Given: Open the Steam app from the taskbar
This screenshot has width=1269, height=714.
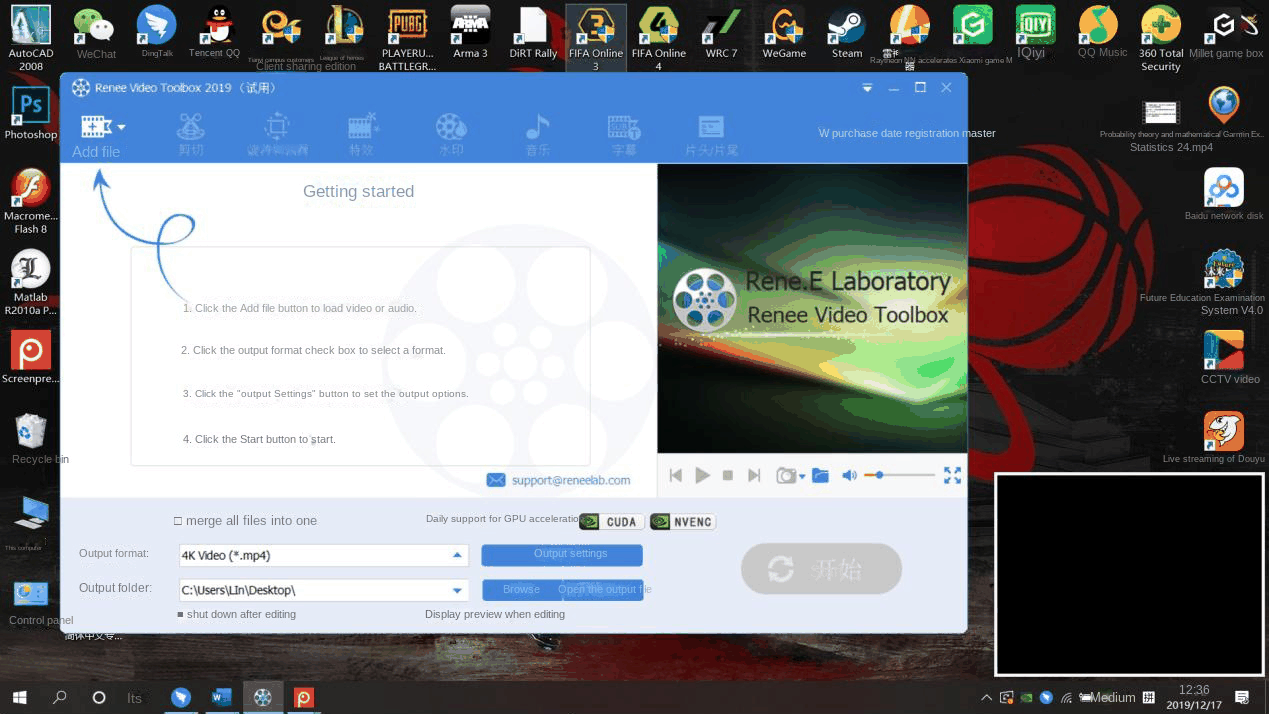Looking at the screenshot, I should tap(846, 28).
